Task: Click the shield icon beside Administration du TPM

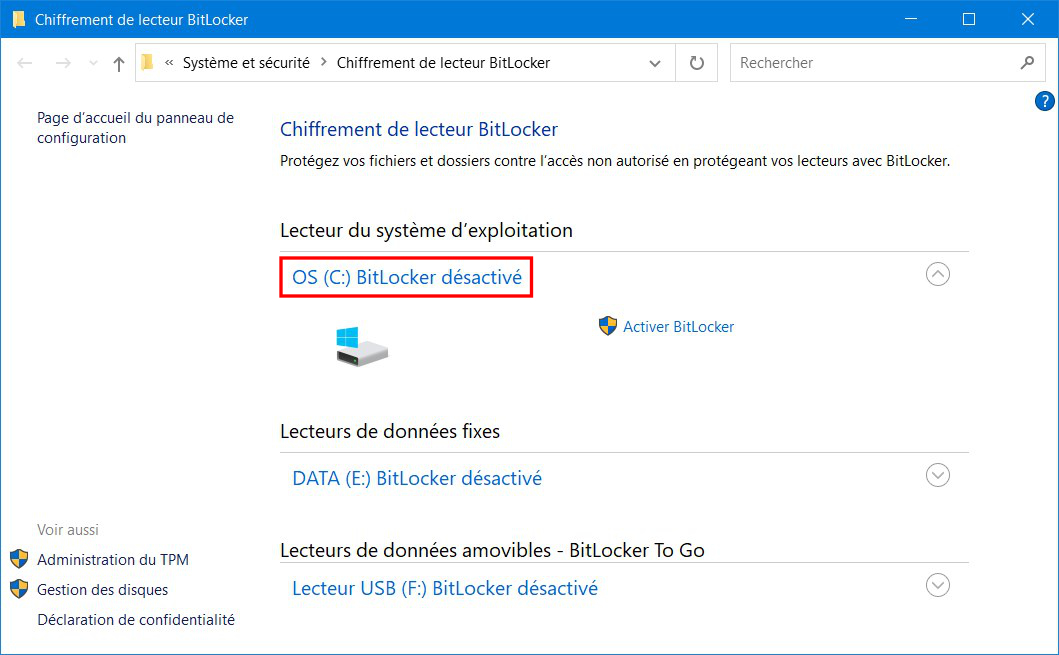Action: click(19, 559)
